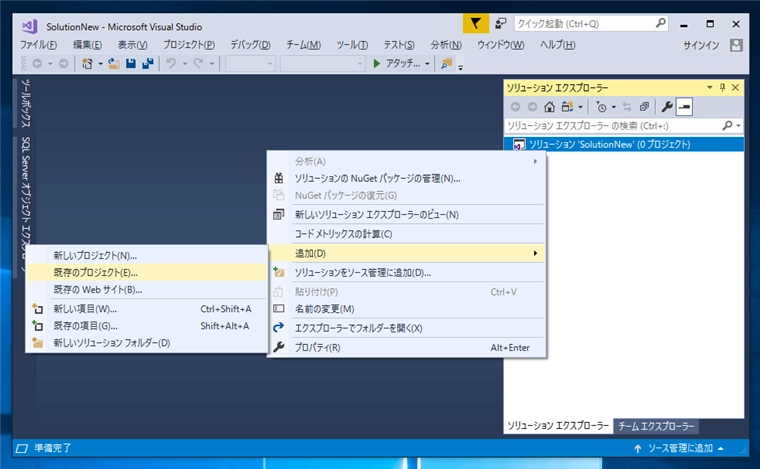Click the Open File toolbar icon

pos(114,63)
